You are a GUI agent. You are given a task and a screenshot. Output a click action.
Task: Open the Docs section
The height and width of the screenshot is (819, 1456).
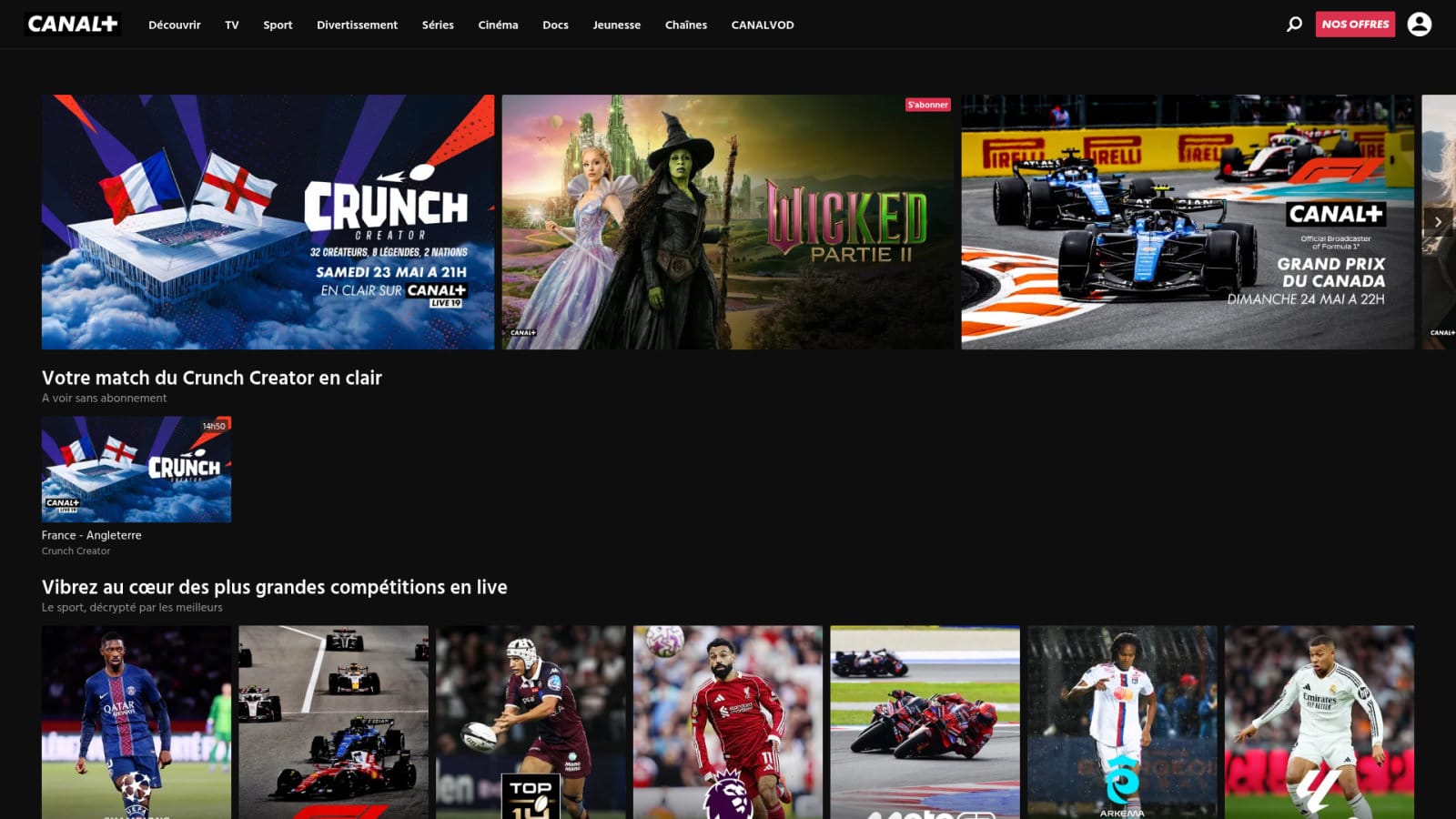(555, 25)
